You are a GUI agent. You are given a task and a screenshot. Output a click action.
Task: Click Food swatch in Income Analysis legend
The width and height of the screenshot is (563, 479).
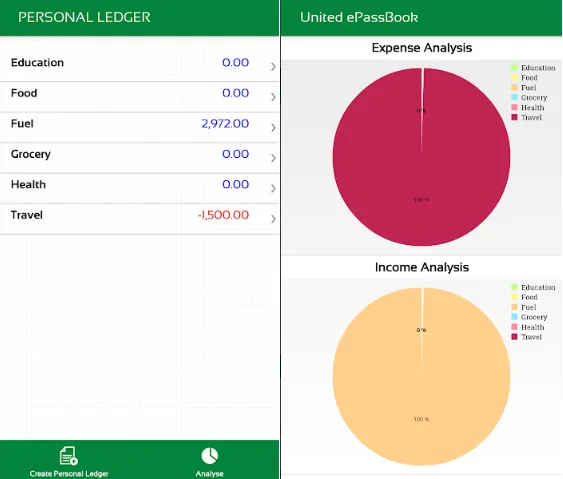pyautogui.click(x=514, y=297)
